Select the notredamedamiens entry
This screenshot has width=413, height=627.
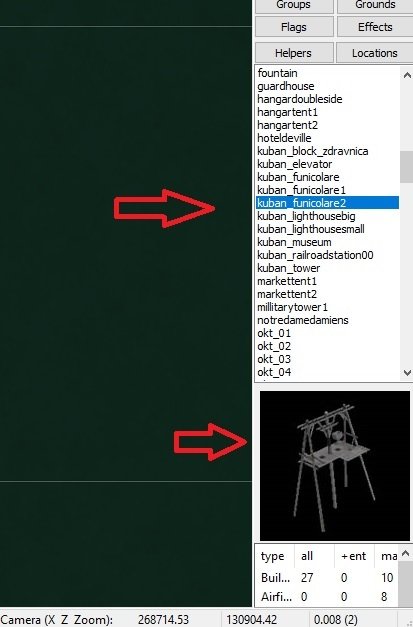point(303,320)
